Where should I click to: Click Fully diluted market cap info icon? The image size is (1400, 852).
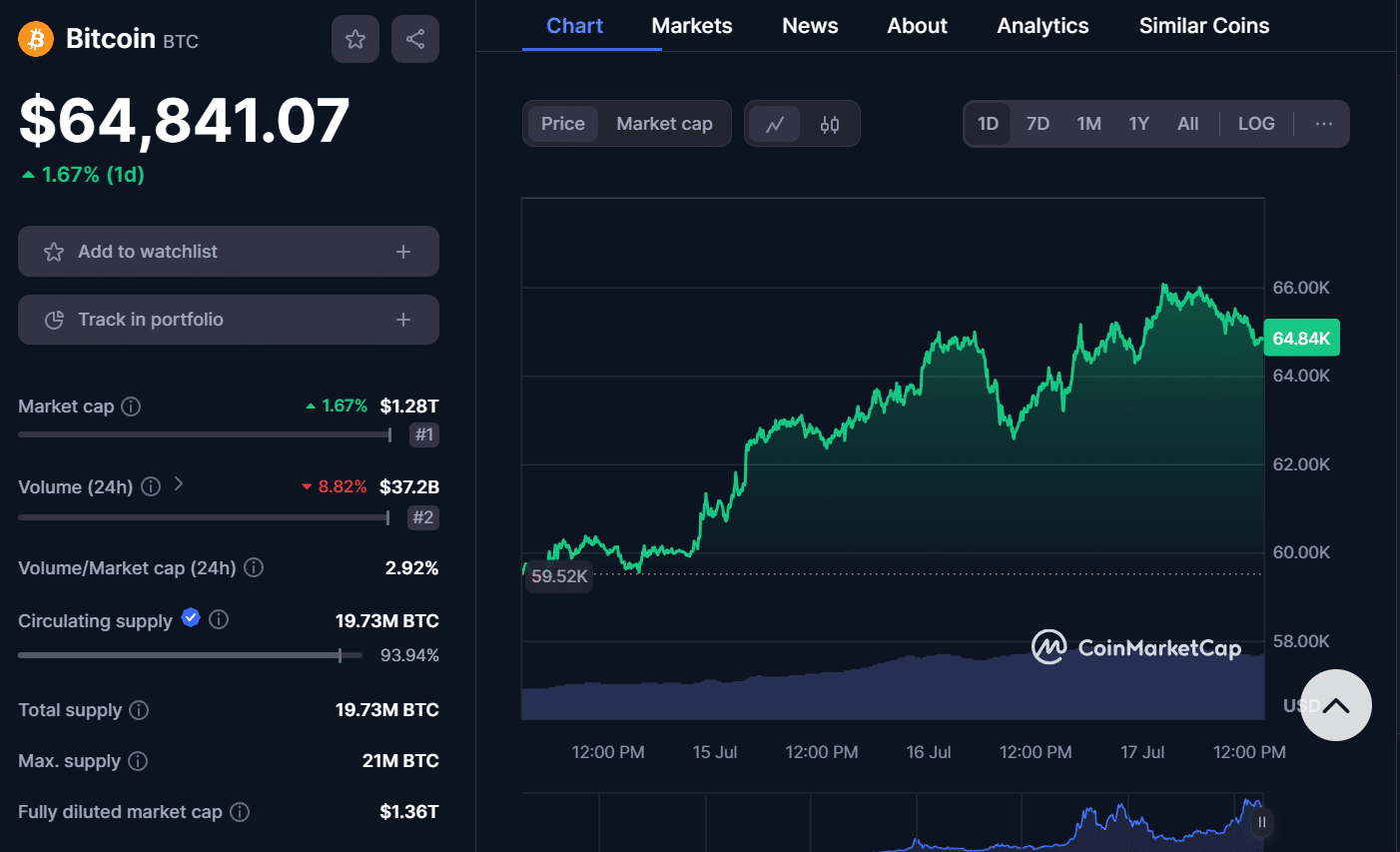coord(240,812)
